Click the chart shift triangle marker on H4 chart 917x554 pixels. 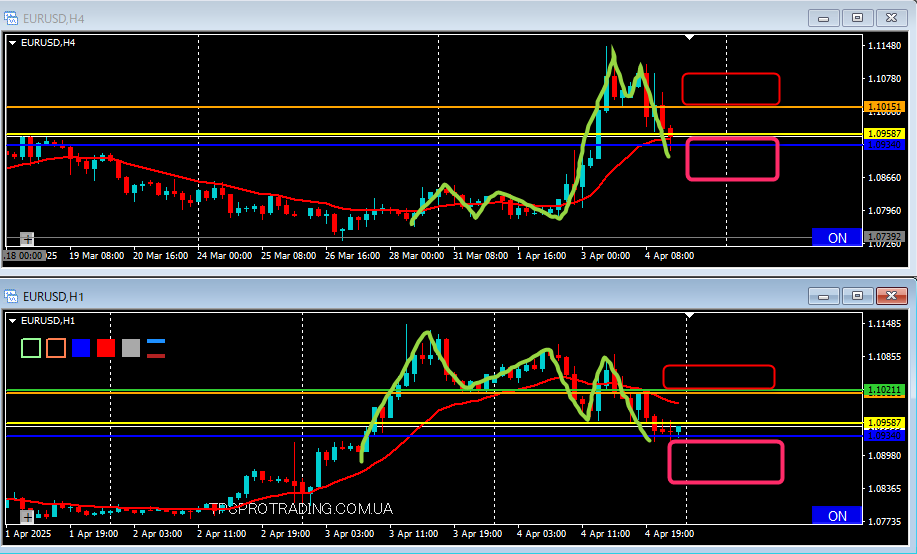pos(688,37)
